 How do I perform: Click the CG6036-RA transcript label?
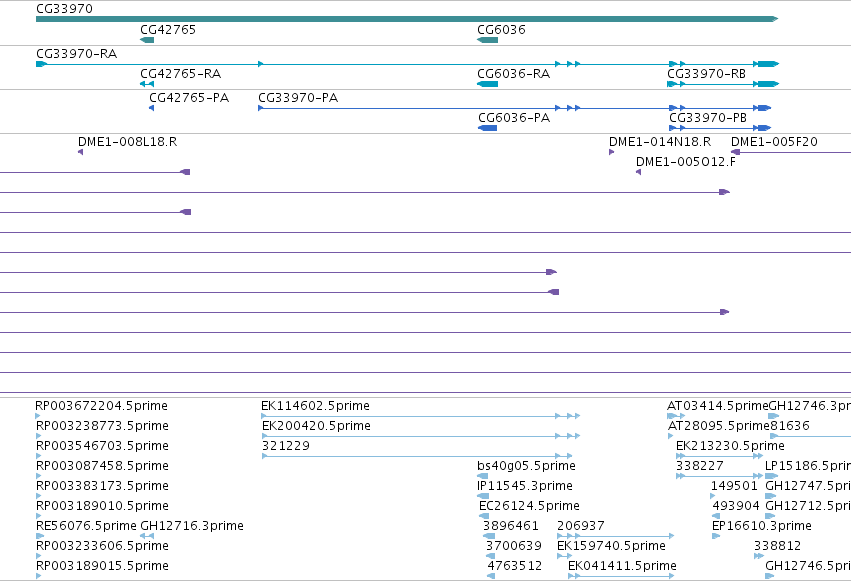pos(513,74)
